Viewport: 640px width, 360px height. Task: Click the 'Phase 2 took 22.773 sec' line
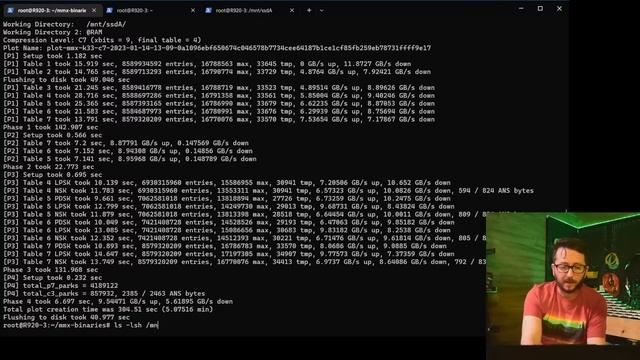pyautogui.click(x=49, y=167)
